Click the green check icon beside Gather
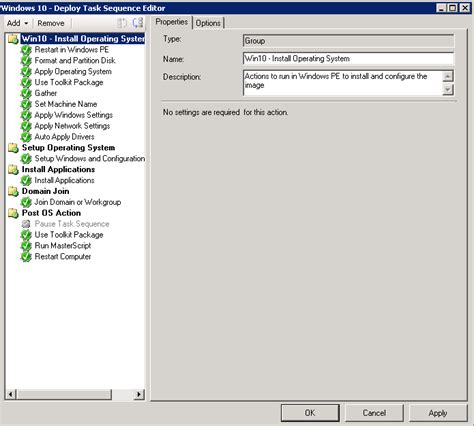Image resolution: width=474 pixels, height=426 pixels. [26, 94]
